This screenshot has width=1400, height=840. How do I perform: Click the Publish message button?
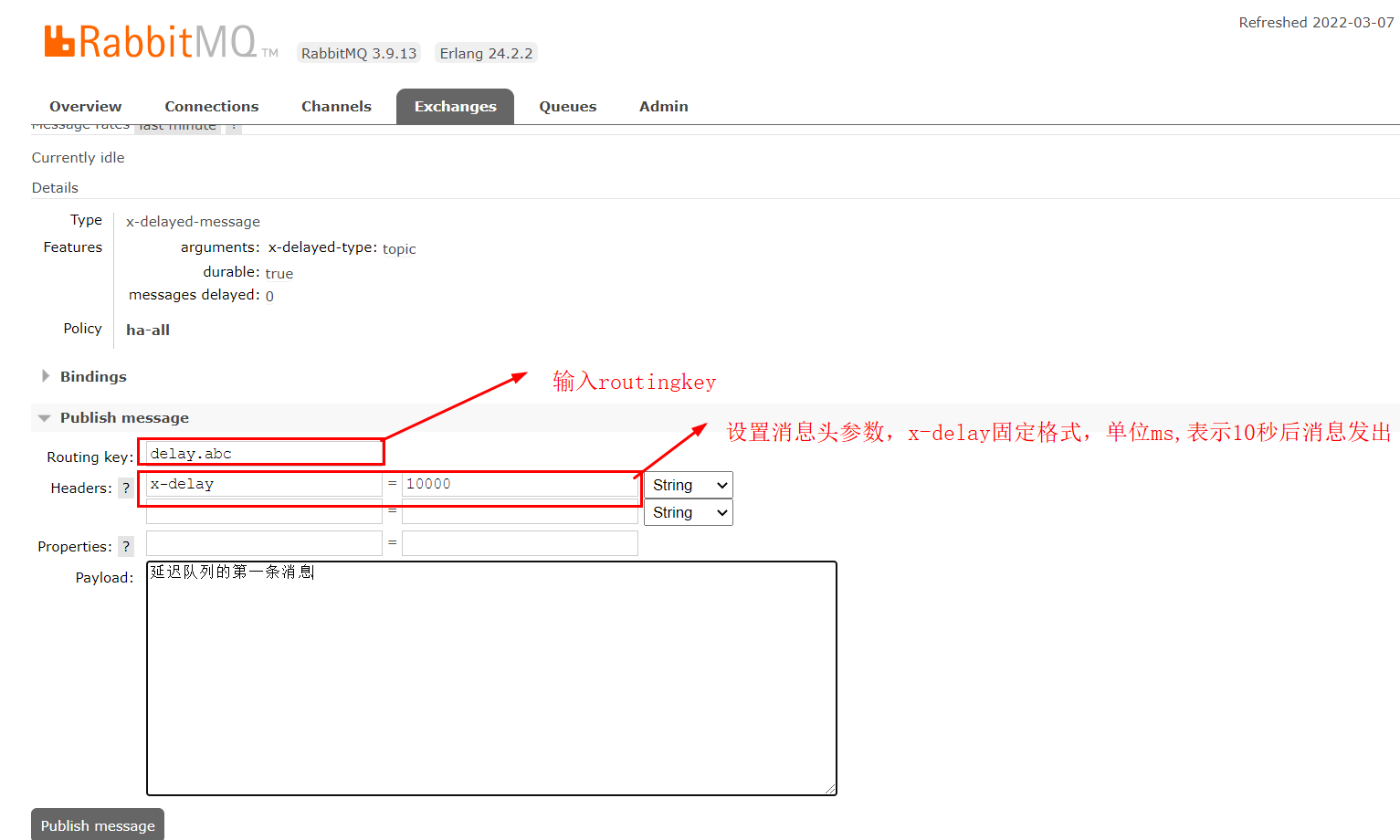point(98,824)
